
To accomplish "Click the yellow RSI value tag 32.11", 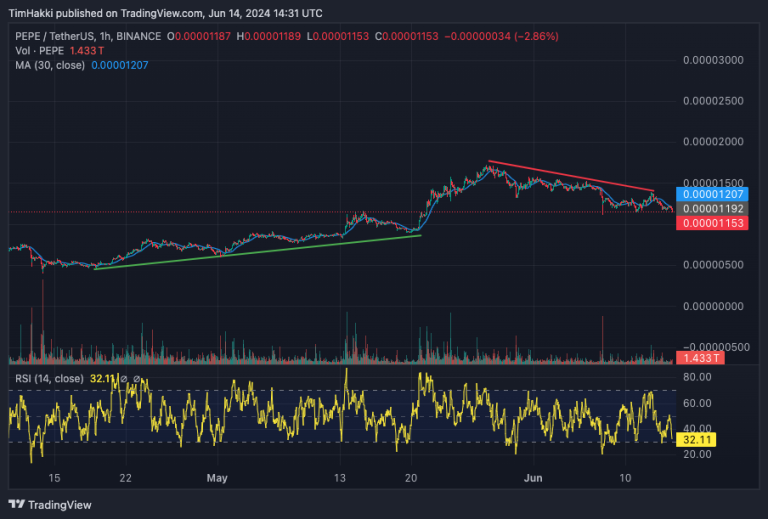I will click(696, 440).
